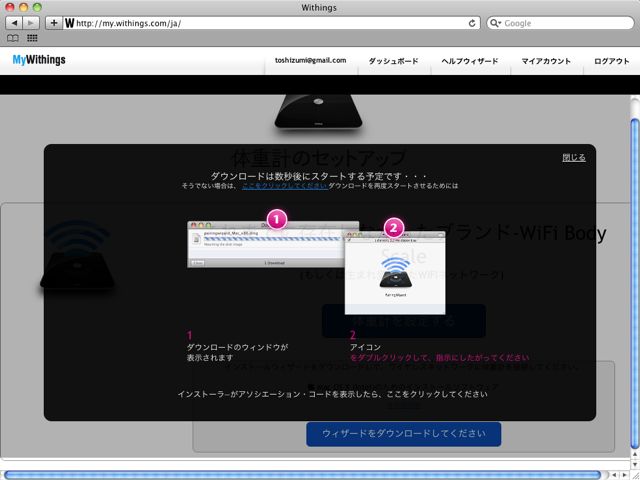Click the scroll left arrow at bottom

pos(615,475)
